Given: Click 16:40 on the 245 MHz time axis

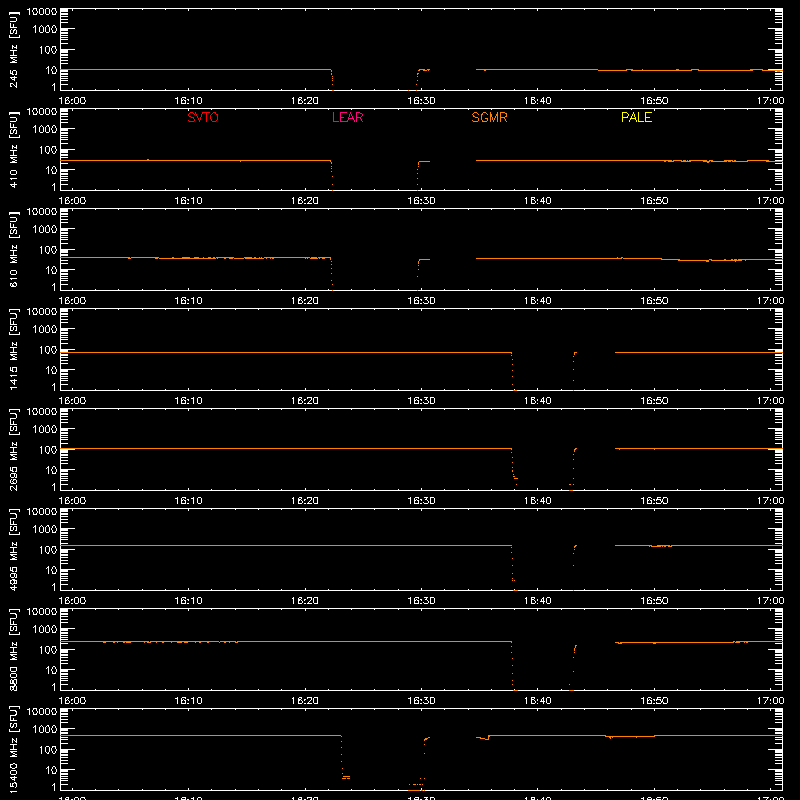Looking at the screenshot, I should [538, 101].
